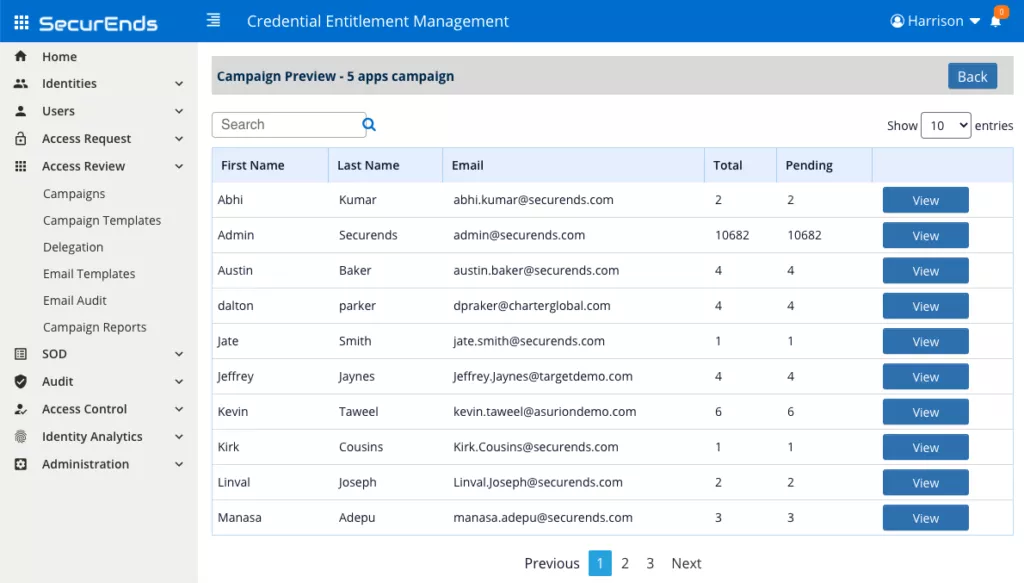This screenshot has height=583, width=1024.
Task: Toggle sidebar with the hamburger menu icon
Action: (214, 20)
